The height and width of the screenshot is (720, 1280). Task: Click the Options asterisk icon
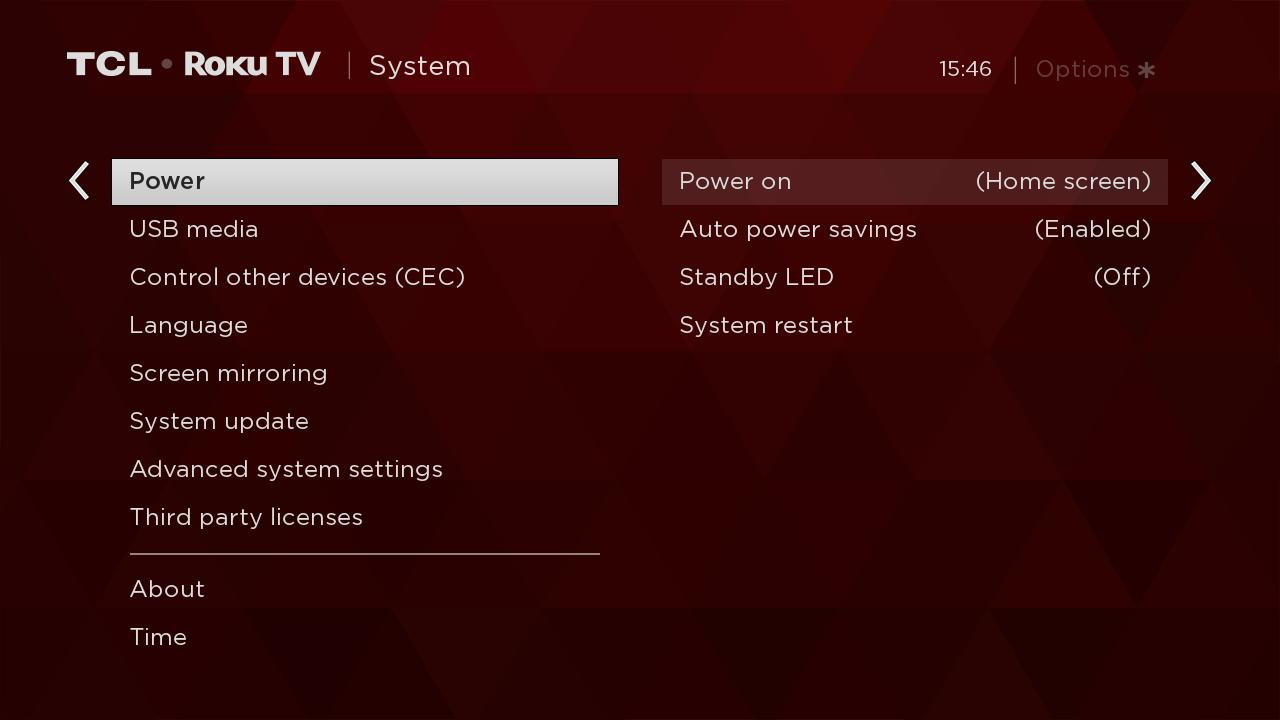click(x=1147, y=70)
